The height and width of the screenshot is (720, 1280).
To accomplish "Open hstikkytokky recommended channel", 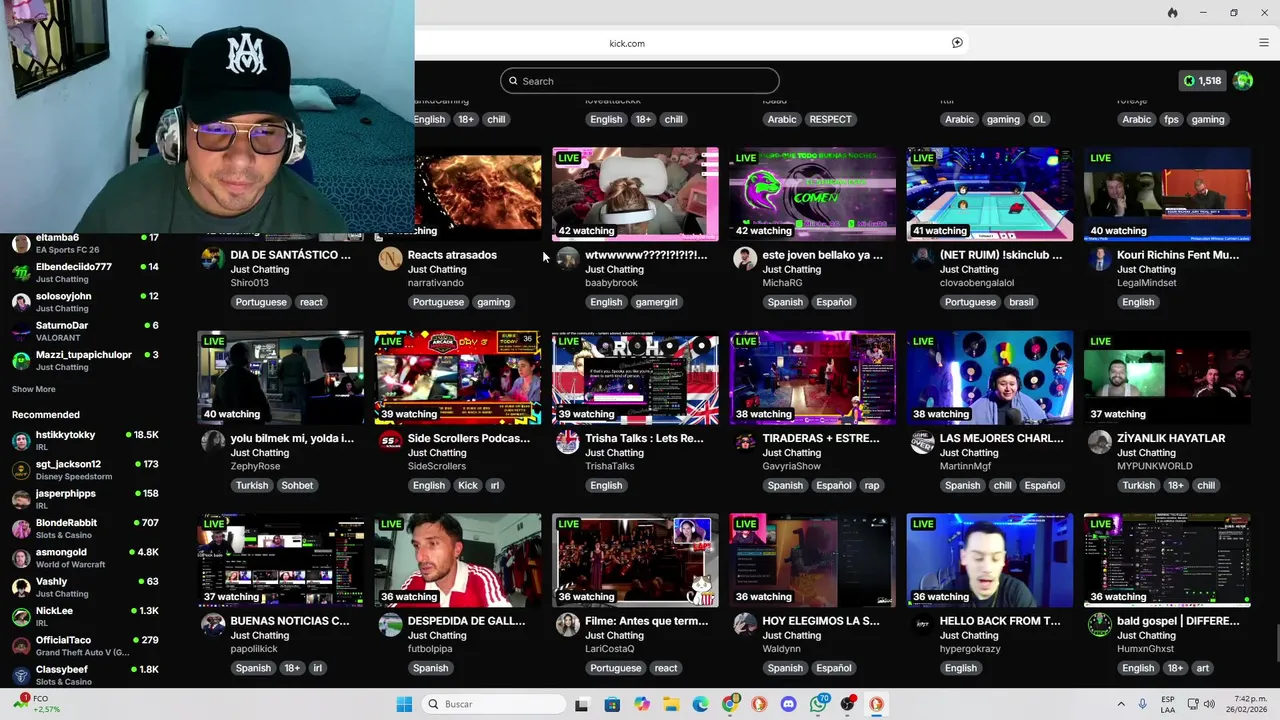I will pos(85,440).
